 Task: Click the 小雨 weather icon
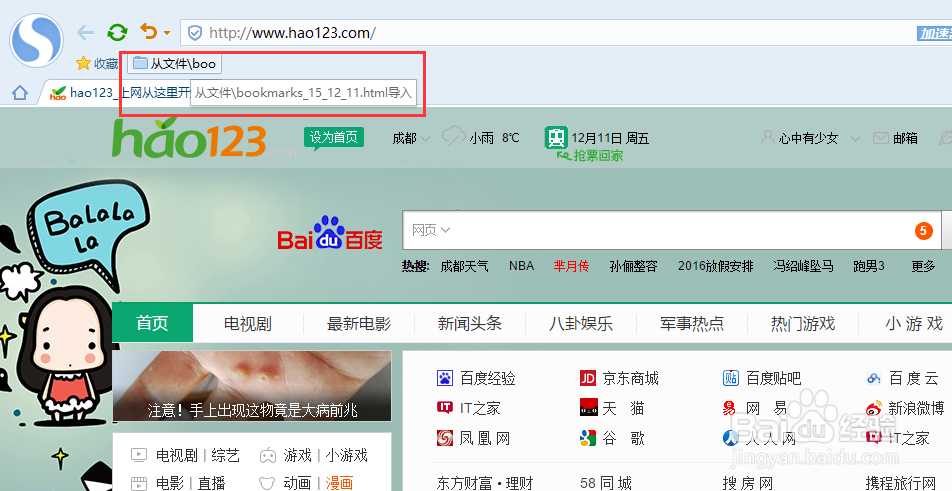[x=454, y=136]
